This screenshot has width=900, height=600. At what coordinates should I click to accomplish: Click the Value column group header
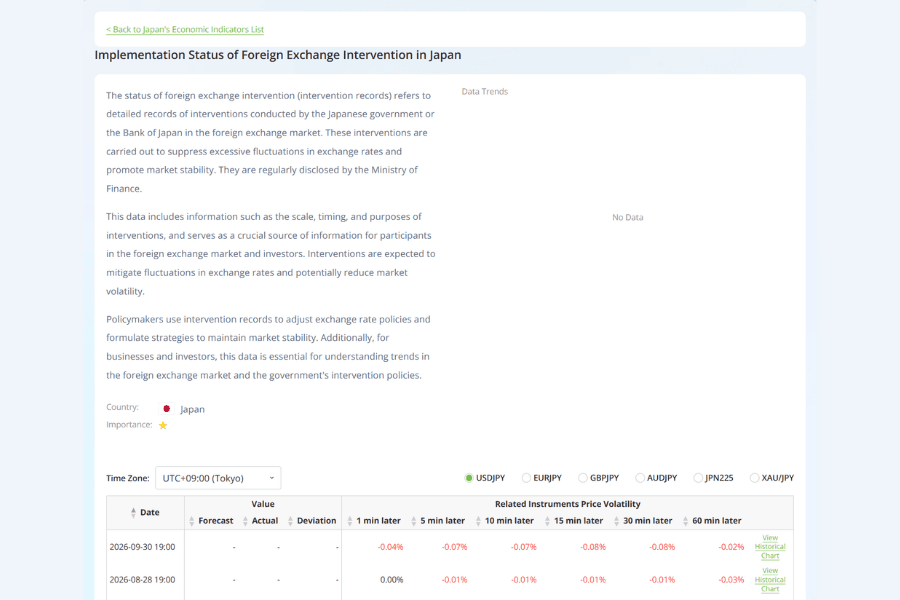point(263,504)
